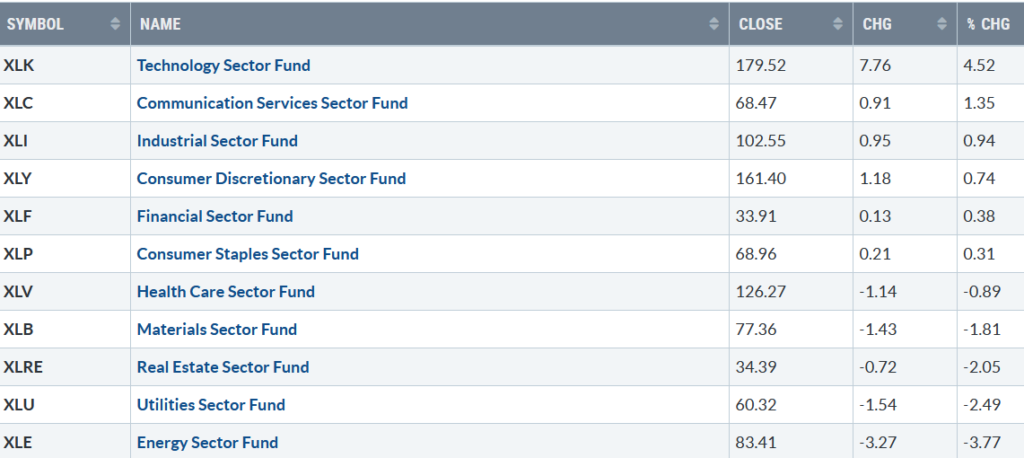
Task: Open Utilities Sector Fund link
Action: [211, 405]
